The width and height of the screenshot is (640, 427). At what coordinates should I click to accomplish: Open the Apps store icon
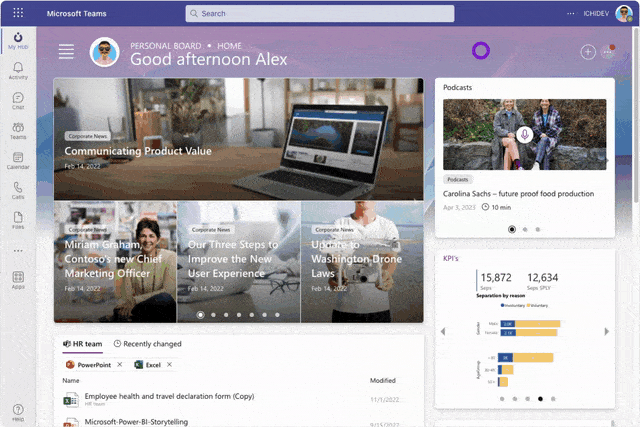coord(18,280)
